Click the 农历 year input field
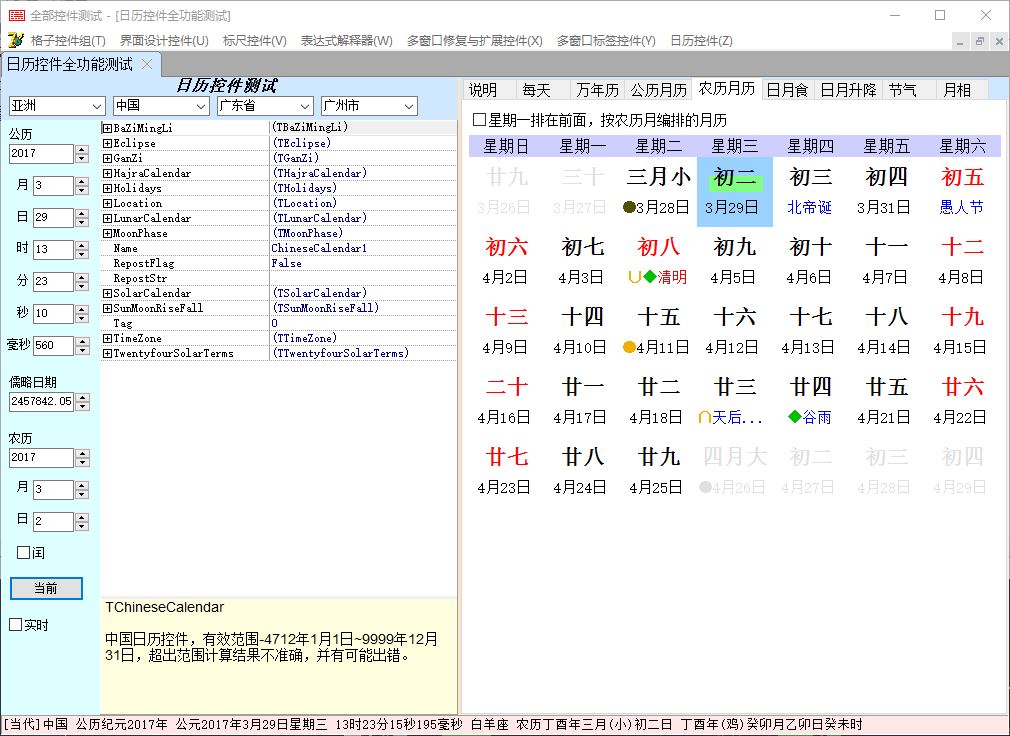1010x736 pixels. [41, 457]
